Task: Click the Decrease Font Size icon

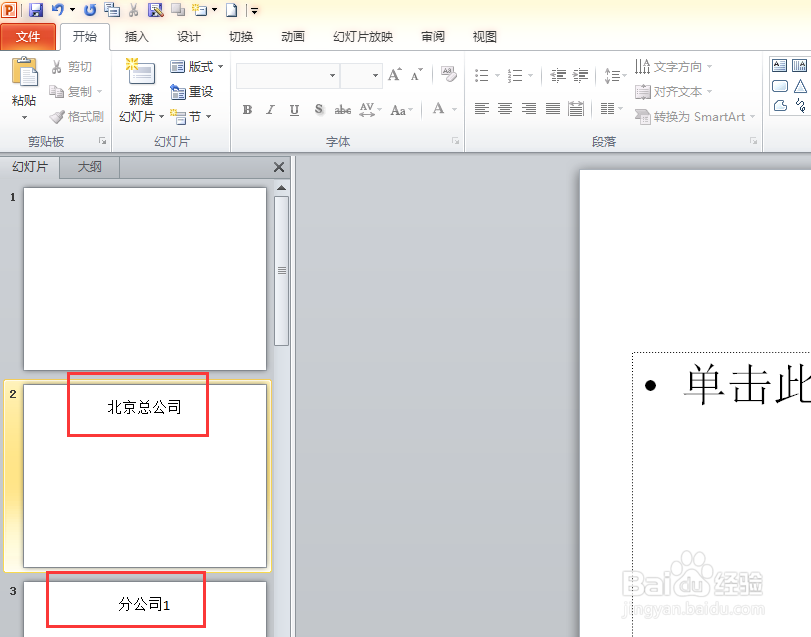Action: pyautogui.click(x=416, y=75)
